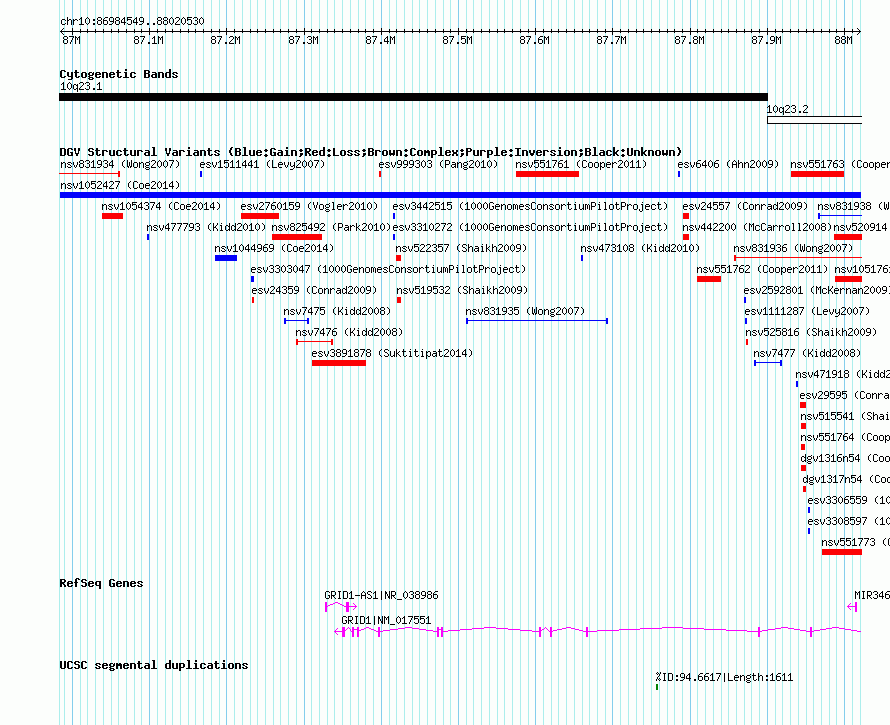Open variant esv999303 (Pang2010)
The height and width of the screenshot is (725, 890).
(x=438, y=164)
